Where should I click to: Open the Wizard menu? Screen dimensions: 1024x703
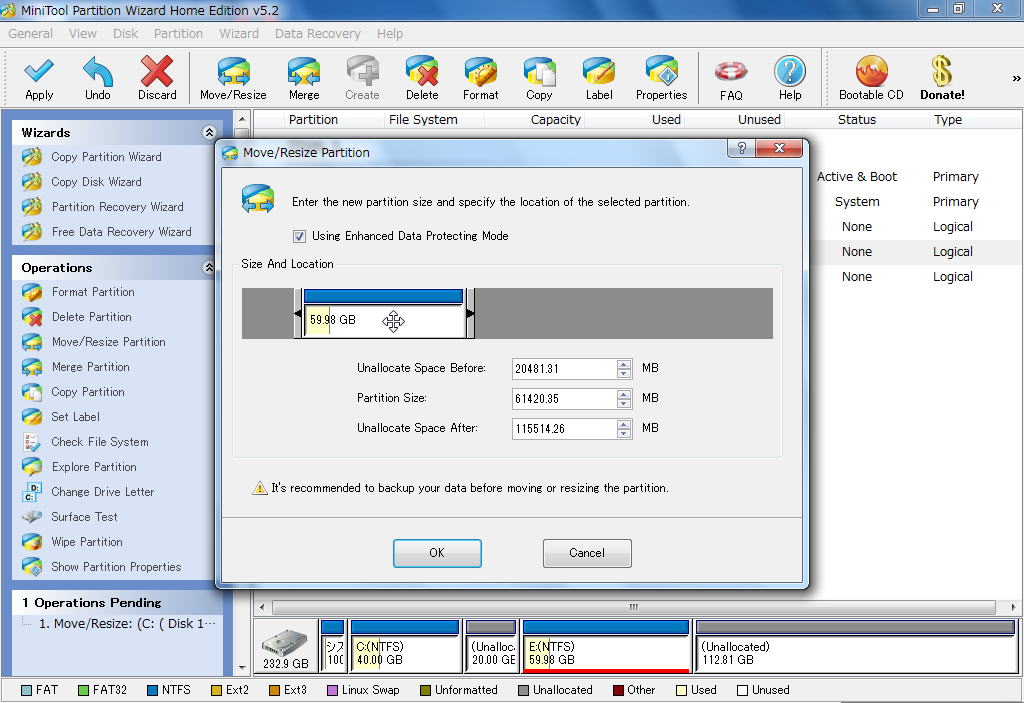point(239,33)
